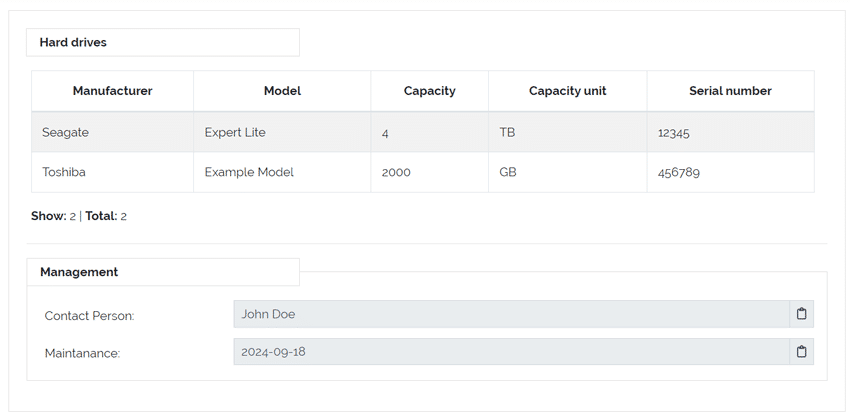Click the Serial number column header
Screen dimensions: 850x415
pyautogui.click(x=730, y=91)
